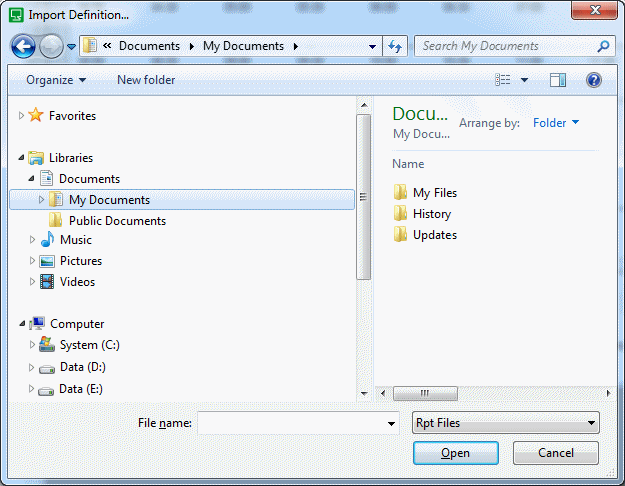Viewport: 625px width, 486px height.
Task: Click the Back navigation arrow button
Action: (24, 46)
